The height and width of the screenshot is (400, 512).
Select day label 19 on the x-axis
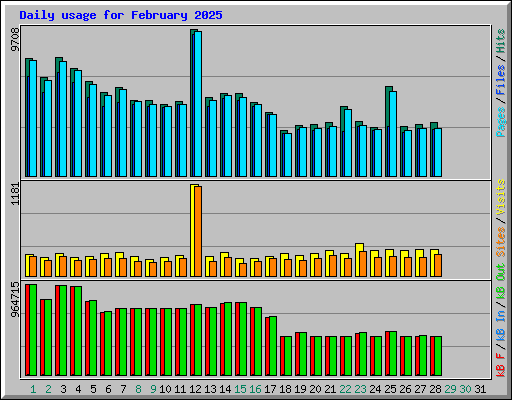point(300,389)
